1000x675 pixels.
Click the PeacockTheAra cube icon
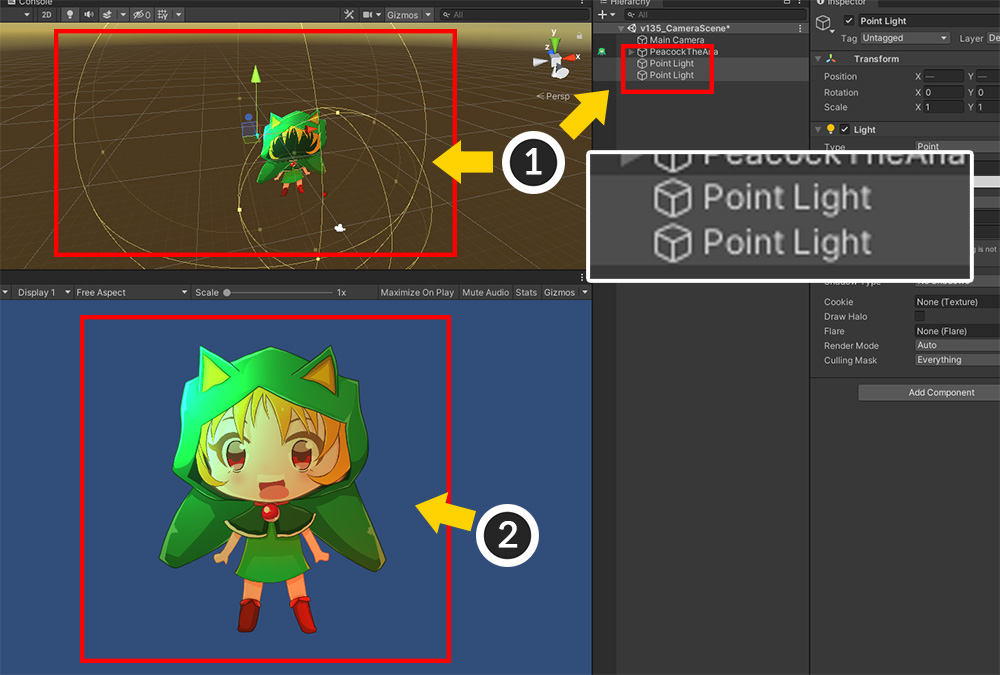pyautogui.click(x=642, y=52)
